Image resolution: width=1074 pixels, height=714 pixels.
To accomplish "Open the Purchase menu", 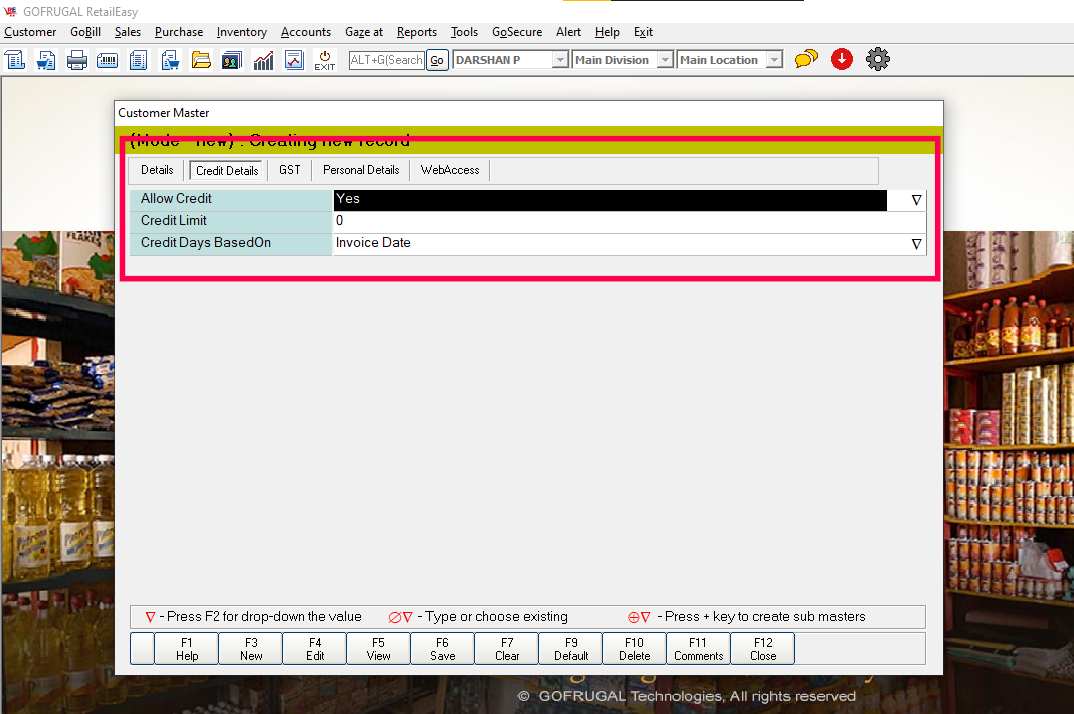I will tap(179, 32).
